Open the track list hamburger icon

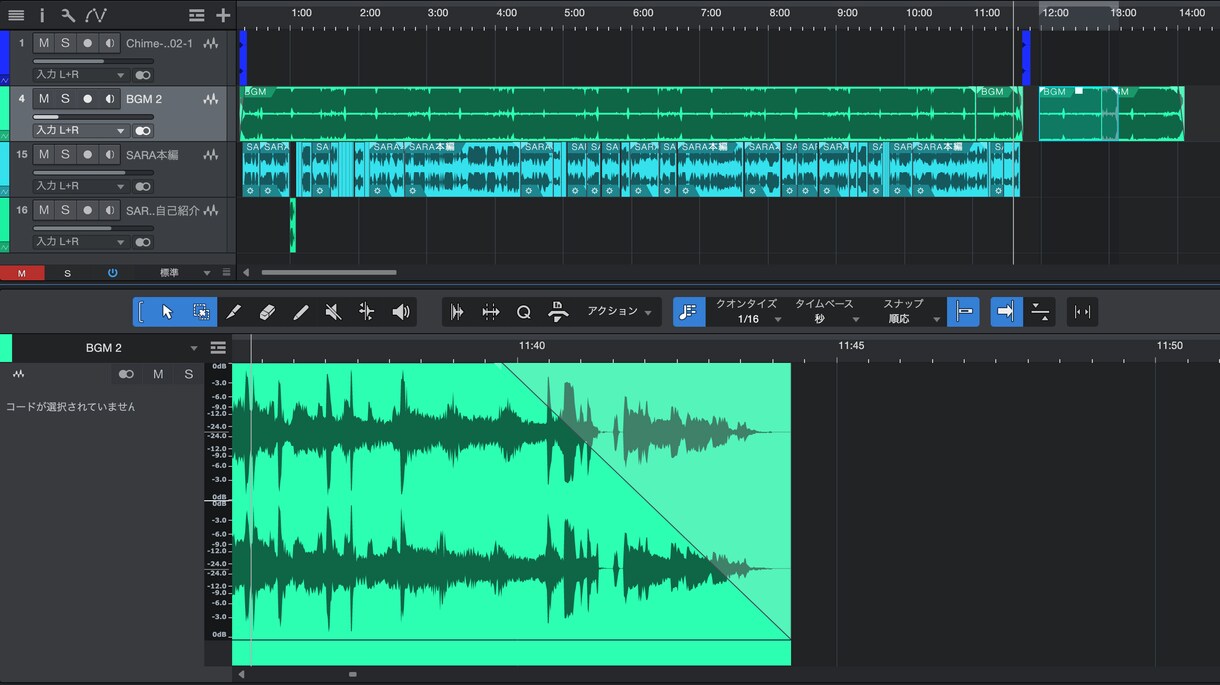pyautogui.click(x=16, y=15)
